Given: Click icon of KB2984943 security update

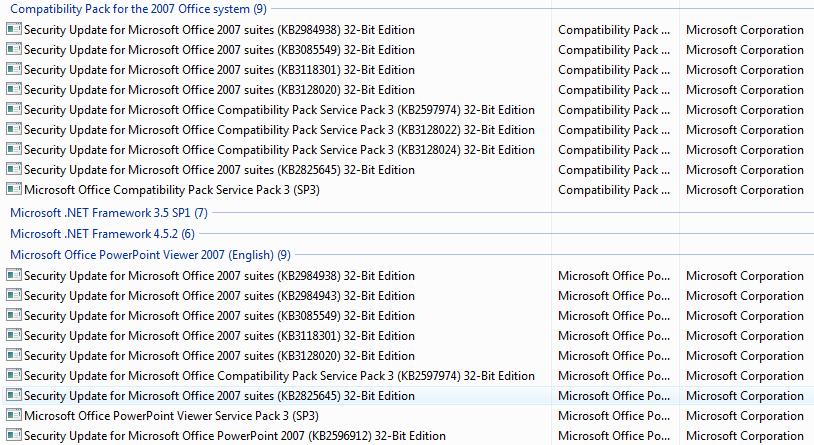Looking at the screenshot, I should (14, 295).
